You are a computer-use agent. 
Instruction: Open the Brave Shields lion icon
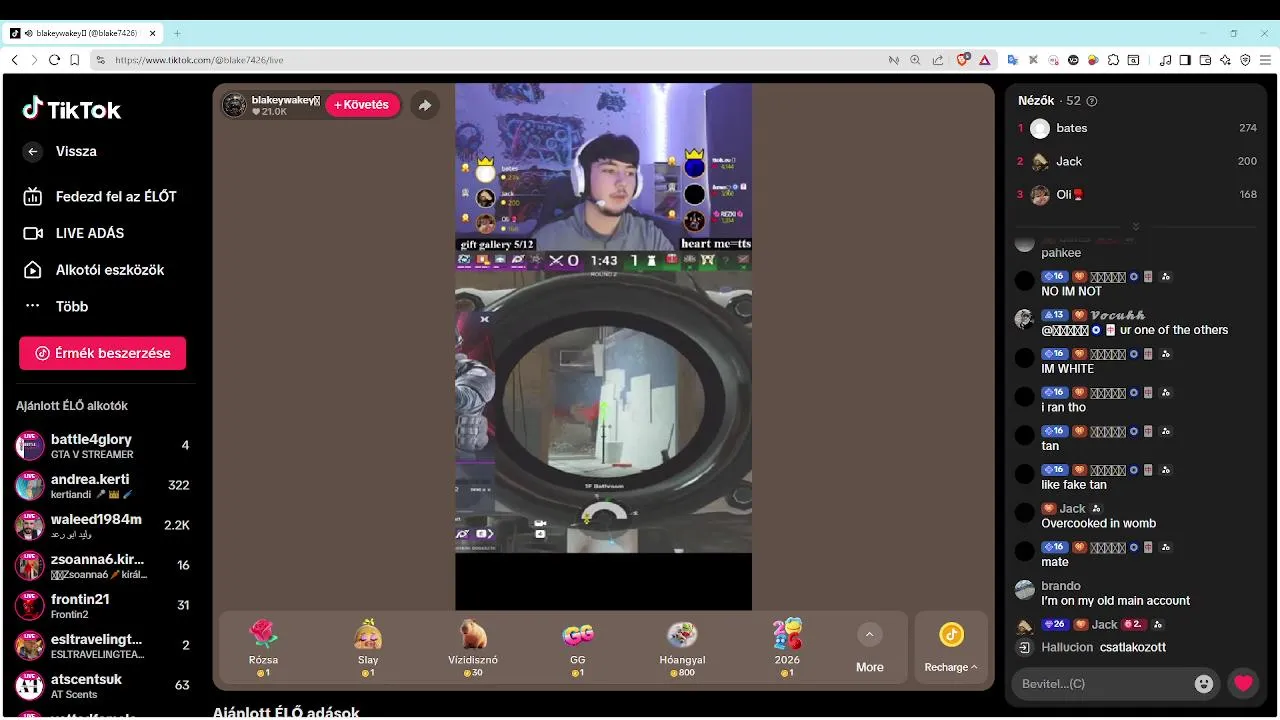tap(963, 60)
